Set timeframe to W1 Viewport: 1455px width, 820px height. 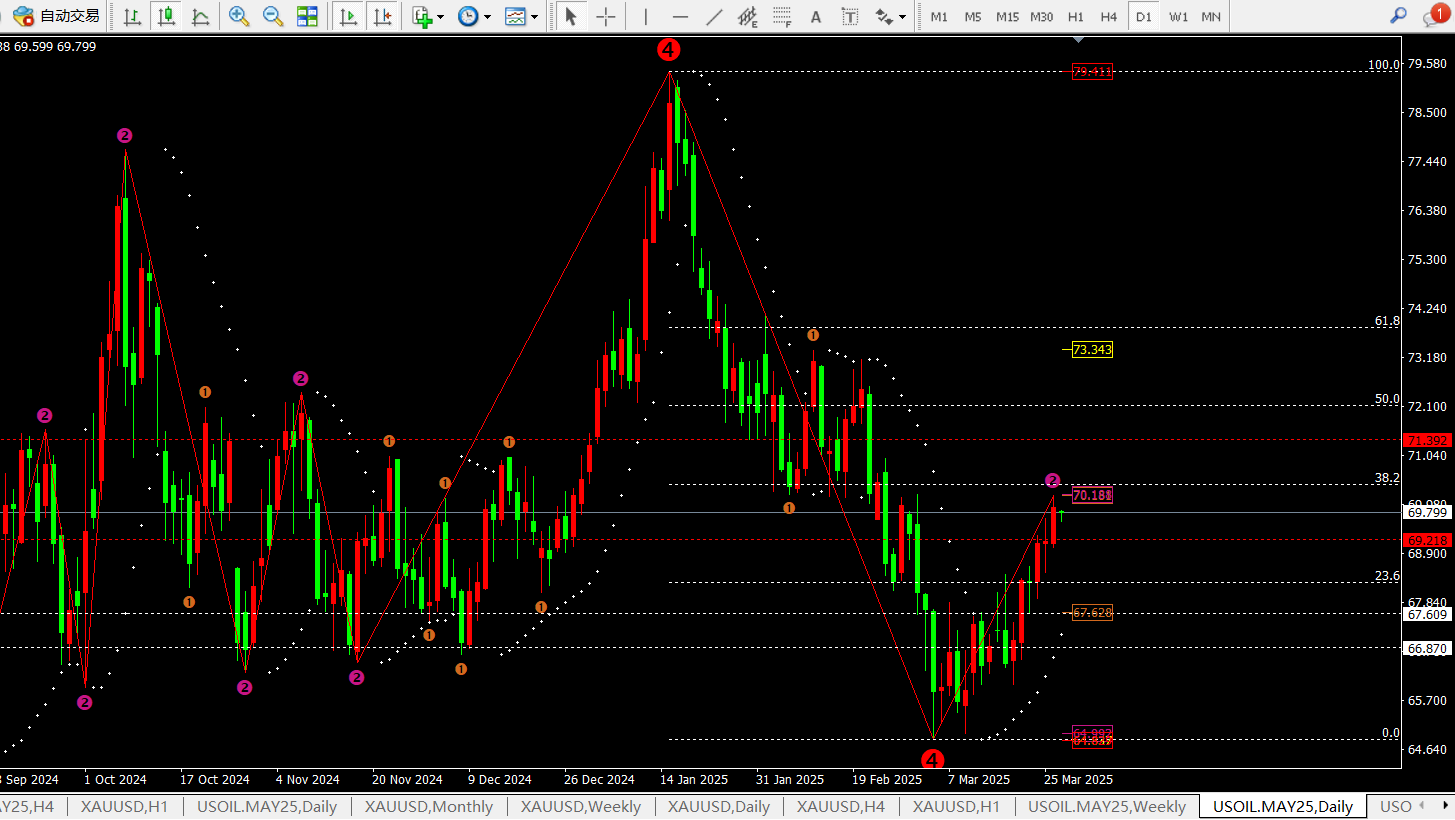click(1178, 16)
